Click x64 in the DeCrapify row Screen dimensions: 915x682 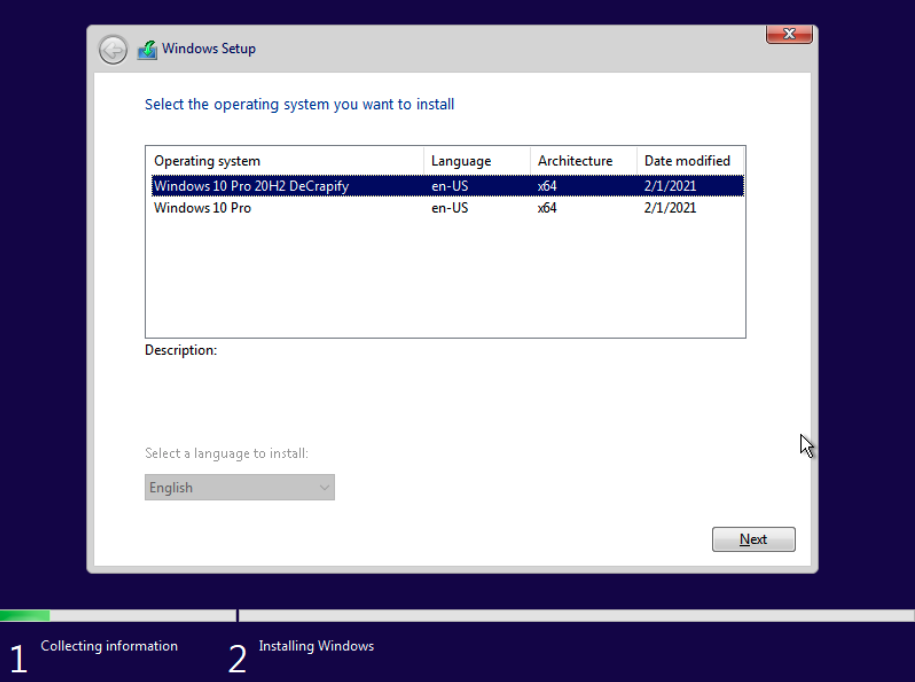point(547,186)
